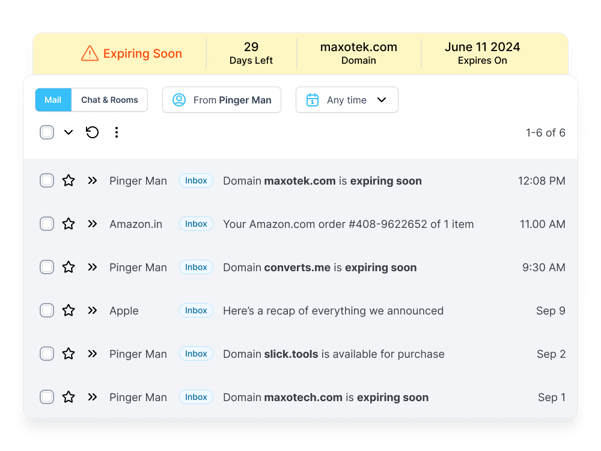Click importance marker on Amazon.in email
Image resolution: width=601 pixels, height=451 pixels.
tap(92, 224)
